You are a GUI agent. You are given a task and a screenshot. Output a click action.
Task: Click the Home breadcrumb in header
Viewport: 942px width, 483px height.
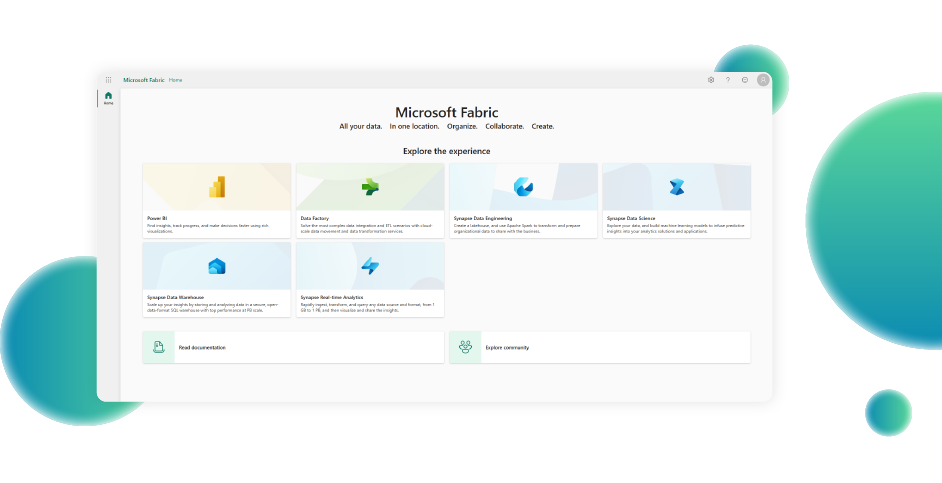[176, 80]
